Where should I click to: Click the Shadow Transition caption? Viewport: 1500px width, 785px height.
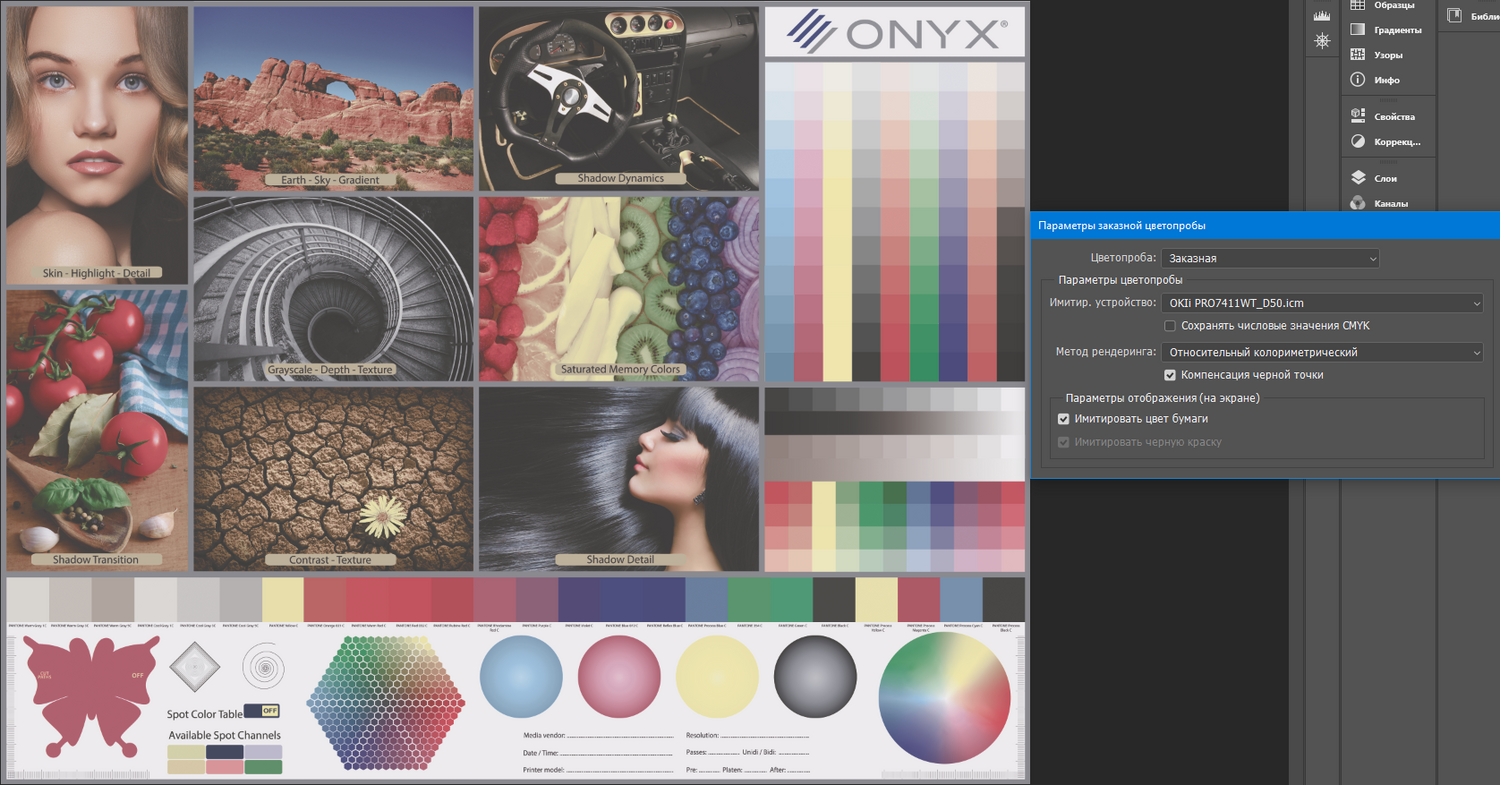tap(95, 560)
